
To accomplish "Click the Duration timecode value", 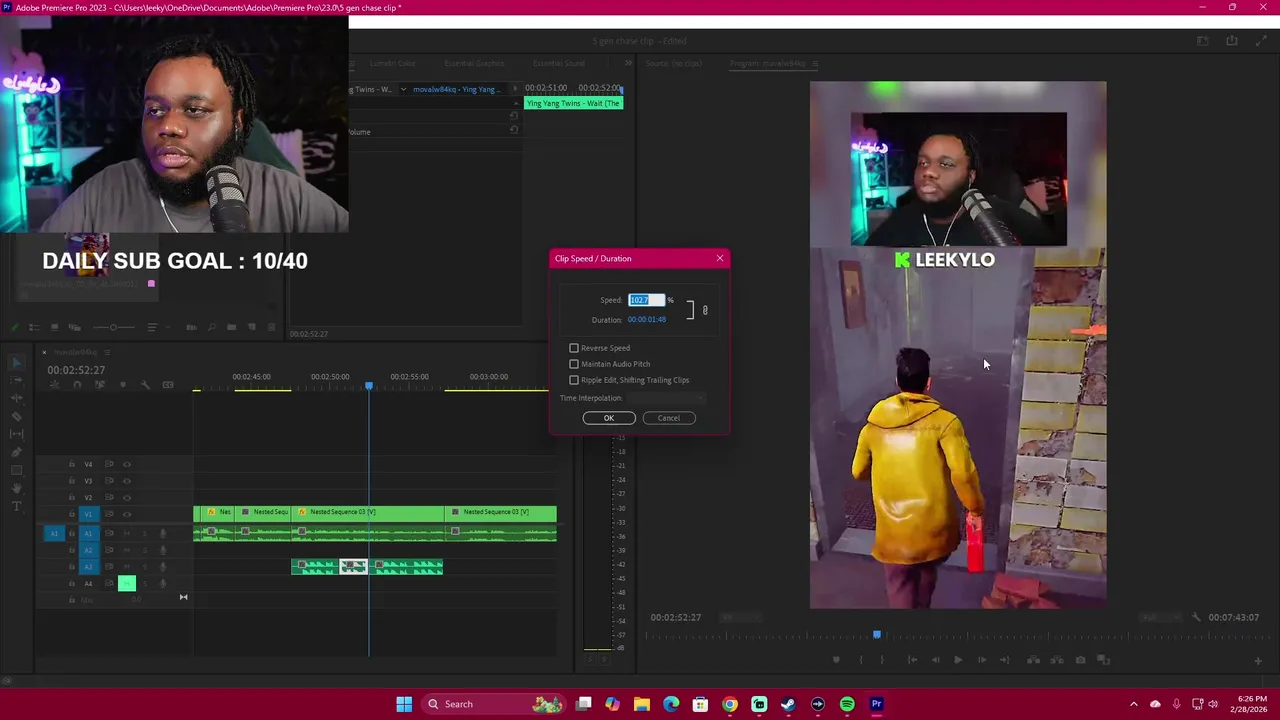I will (647, 320).
